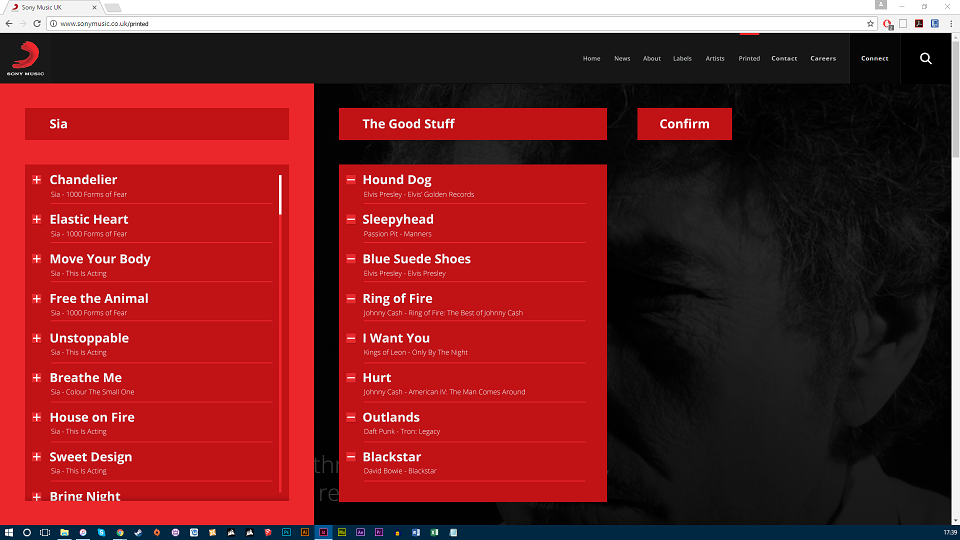Image resolution: width=960 pixels, height=540 pixels.
Task: Select the Sony Music UK tab
Action: point(54,7)
